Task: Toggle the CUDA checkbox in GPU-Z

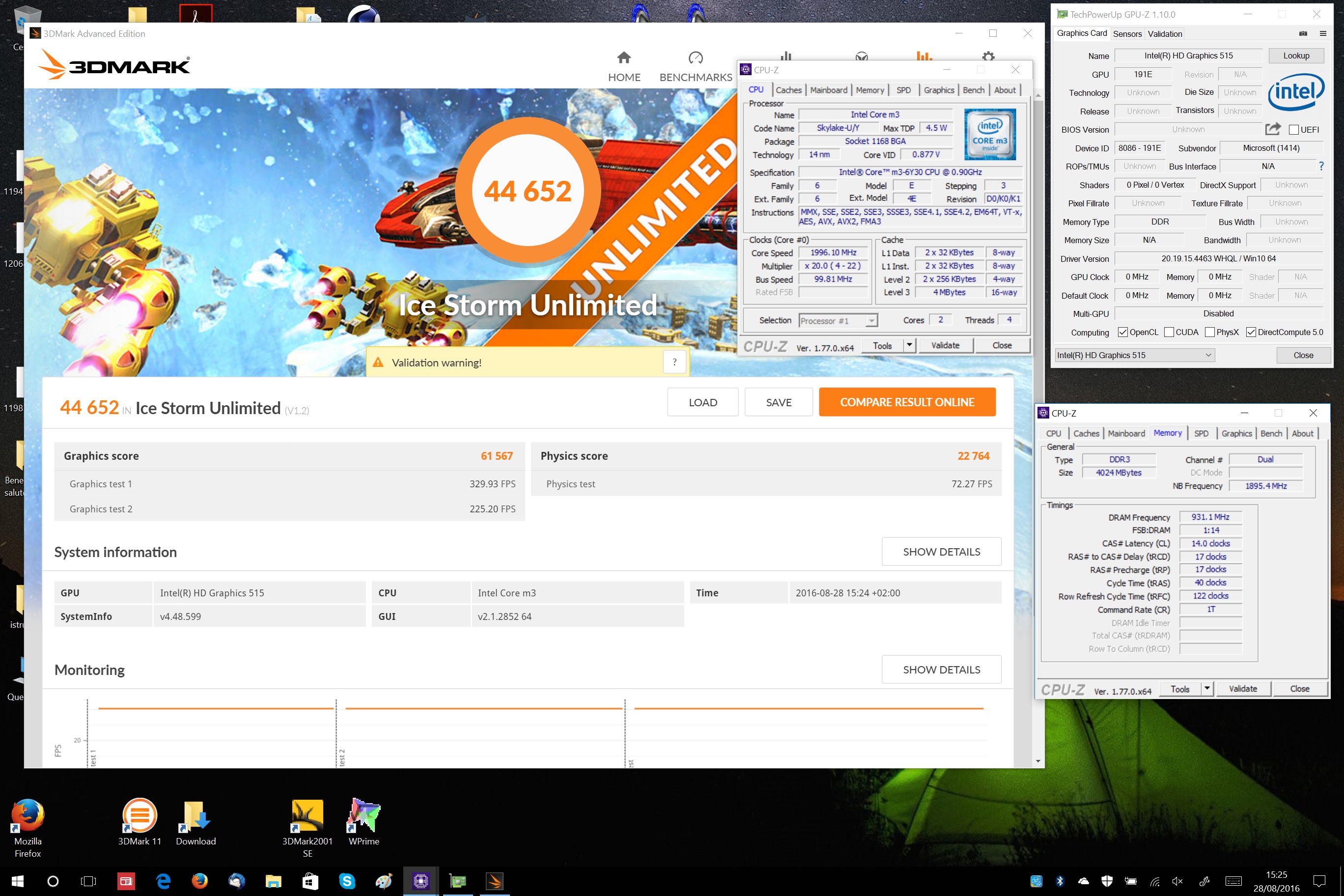Action: point(1169,332)
